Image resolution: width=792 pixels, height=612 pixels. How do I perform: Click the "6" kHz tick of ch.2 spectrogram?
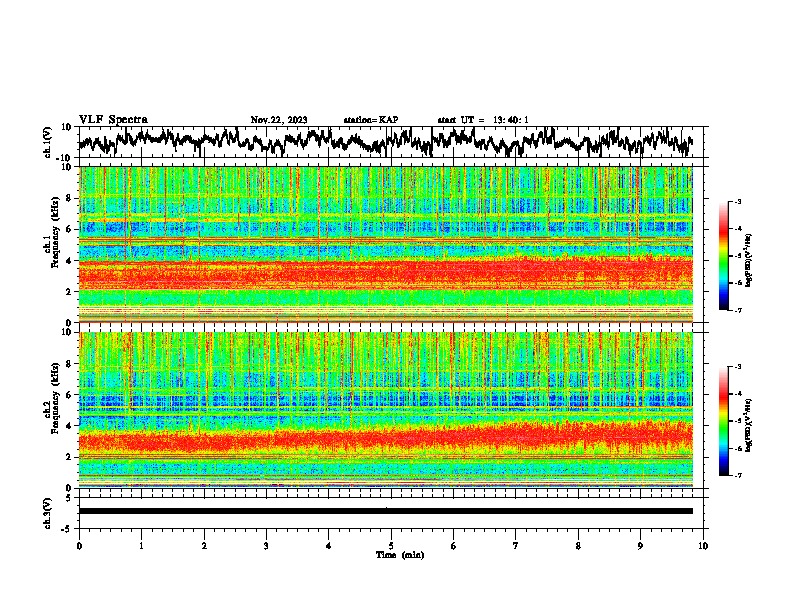(x=70, y=395)
